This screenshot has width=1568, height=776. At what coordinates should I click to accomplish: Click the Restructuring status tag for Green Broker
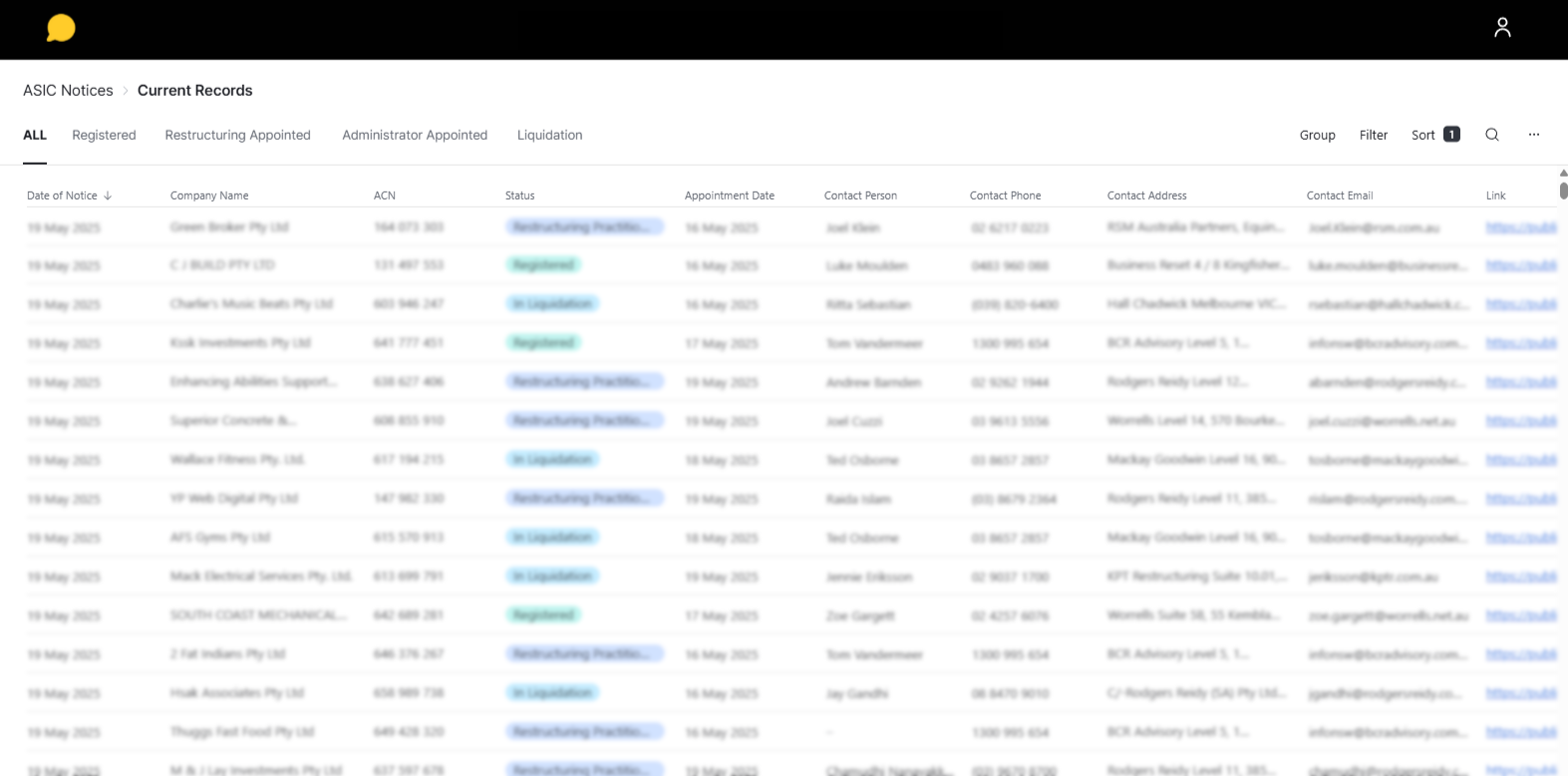[584, 227]
